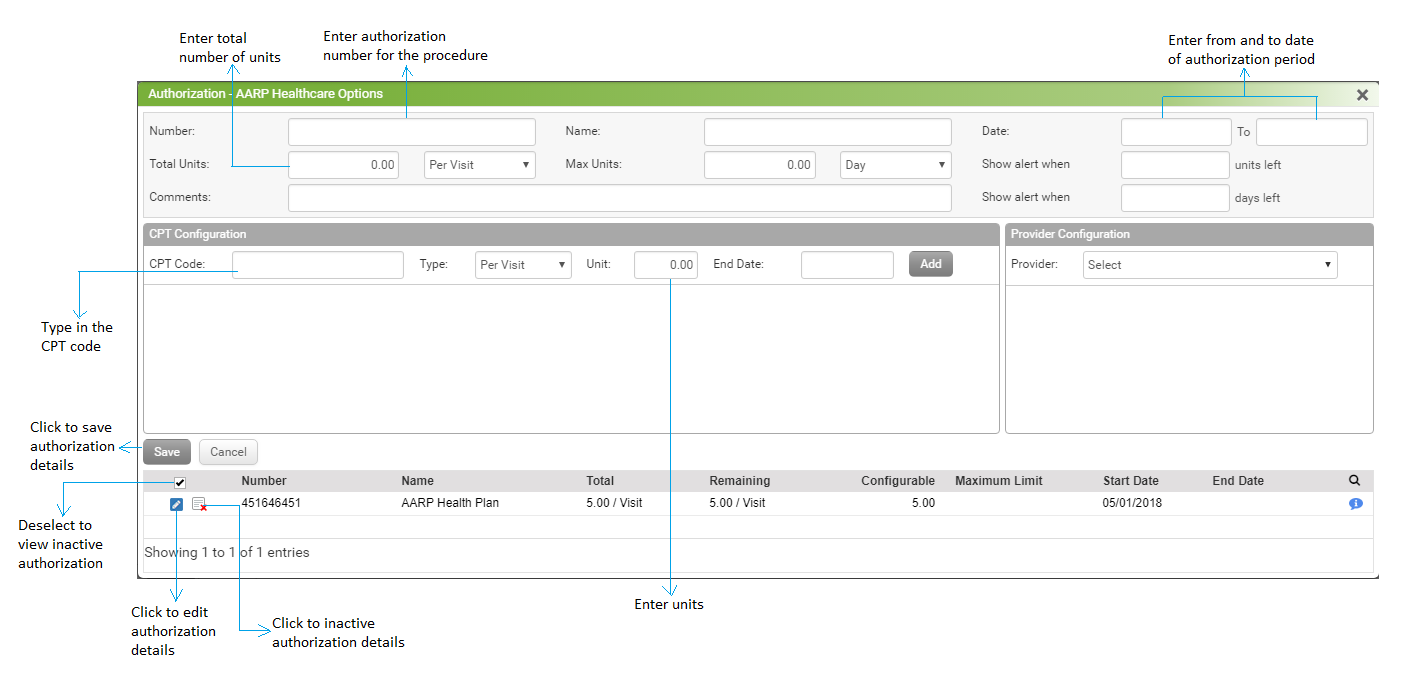1410x680 pixels.
Task: Uncheck the active authorizations checkbox in table header
Action: [181, 482]
